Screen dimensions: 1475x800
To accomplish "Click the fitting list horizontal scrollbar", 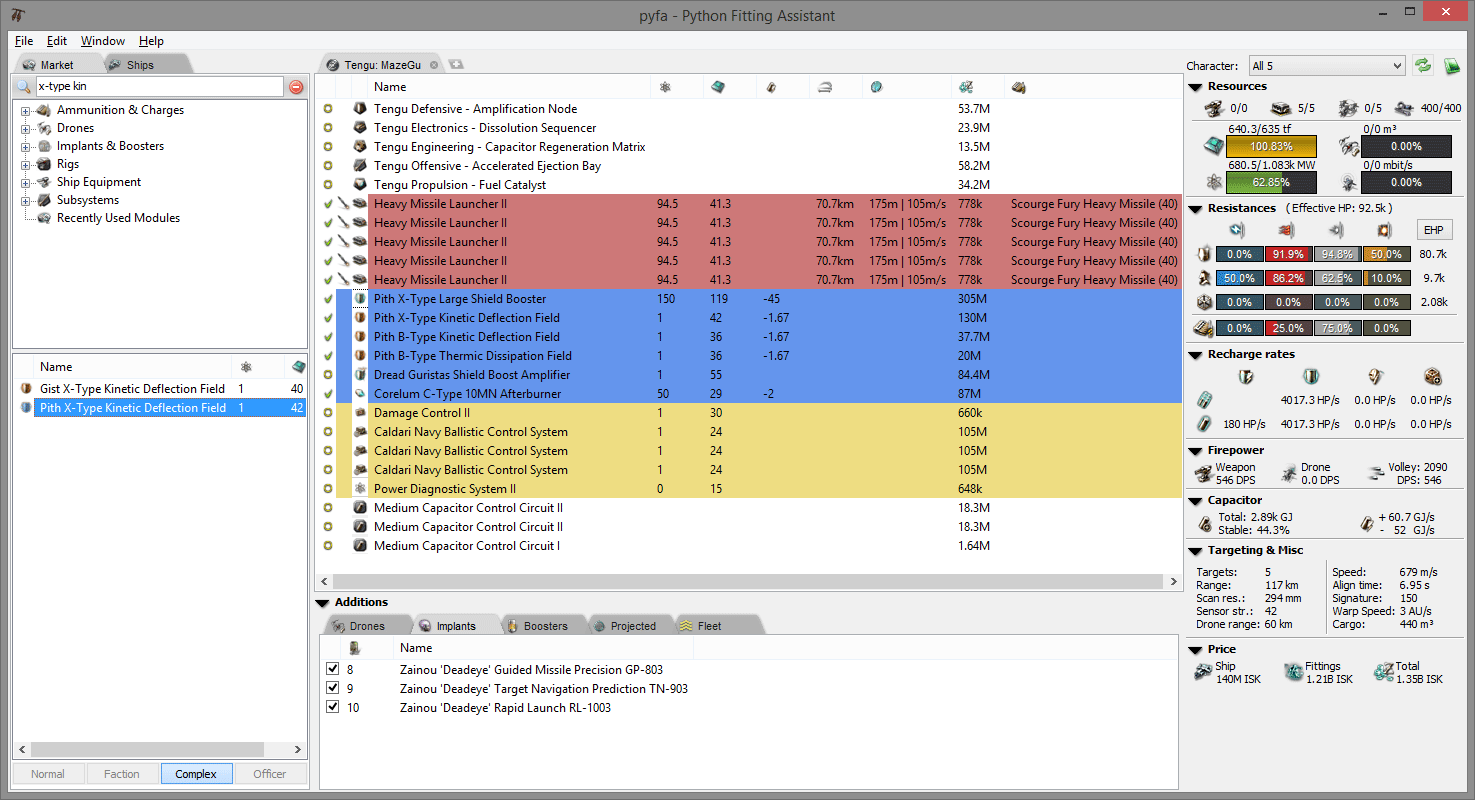I will click(x=748, y=581).
